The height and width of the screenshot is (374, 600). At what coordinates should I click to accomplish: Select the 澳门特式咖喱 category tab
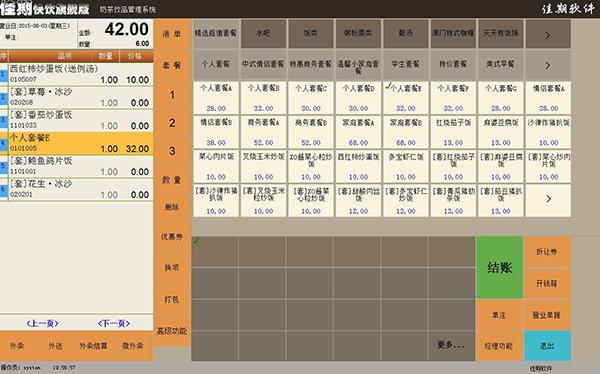click(x=453, y=34)
